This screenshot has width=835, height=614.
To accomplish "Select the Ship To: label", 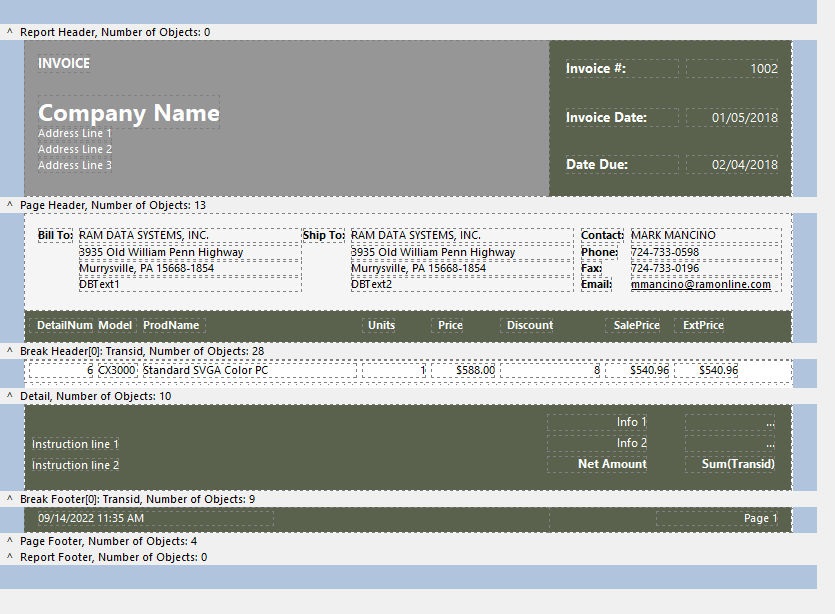I will pos(324,235).
